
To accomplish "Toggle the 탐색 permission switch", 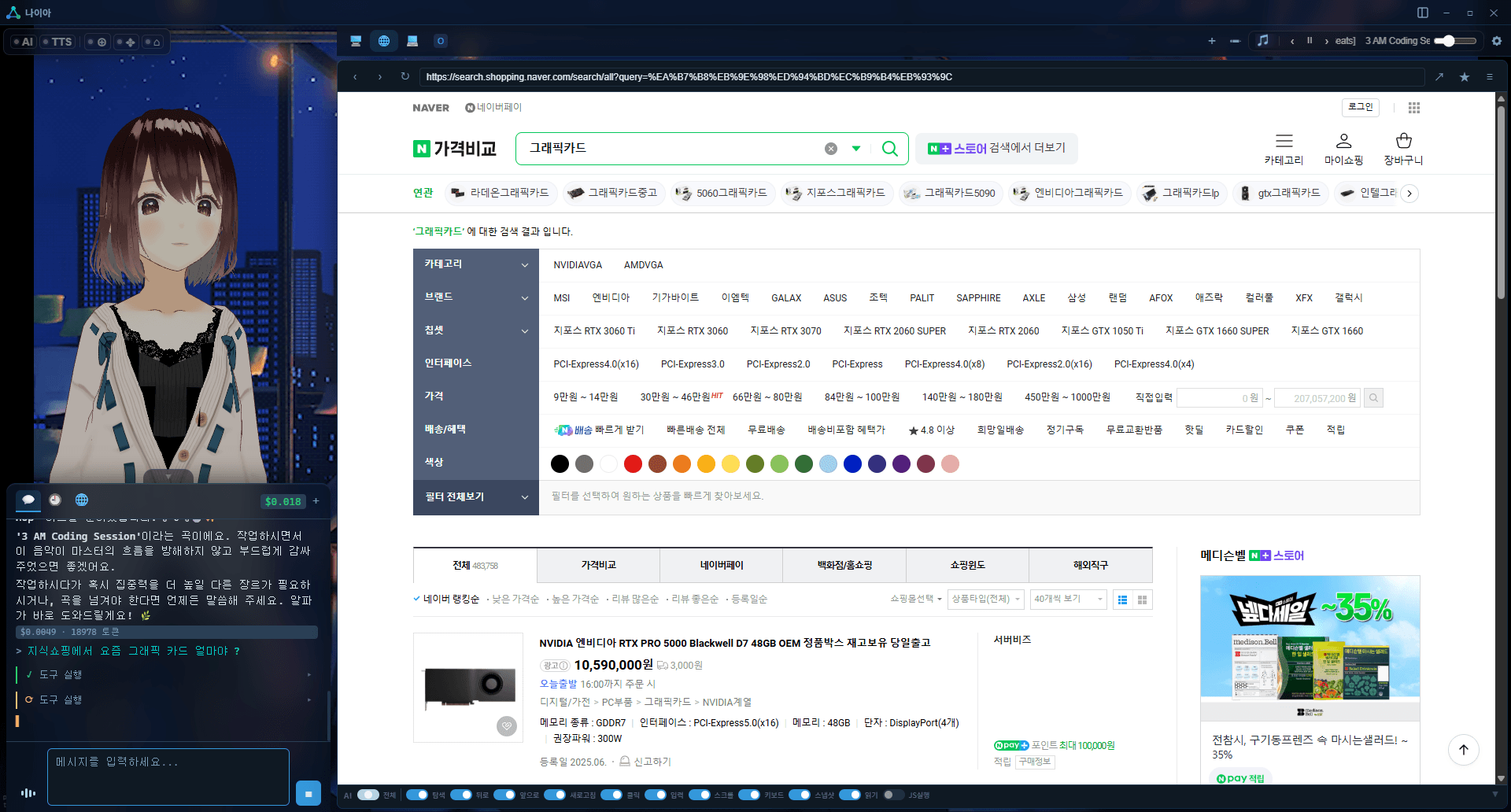I will pyautogui.click(x=417, y=795).
